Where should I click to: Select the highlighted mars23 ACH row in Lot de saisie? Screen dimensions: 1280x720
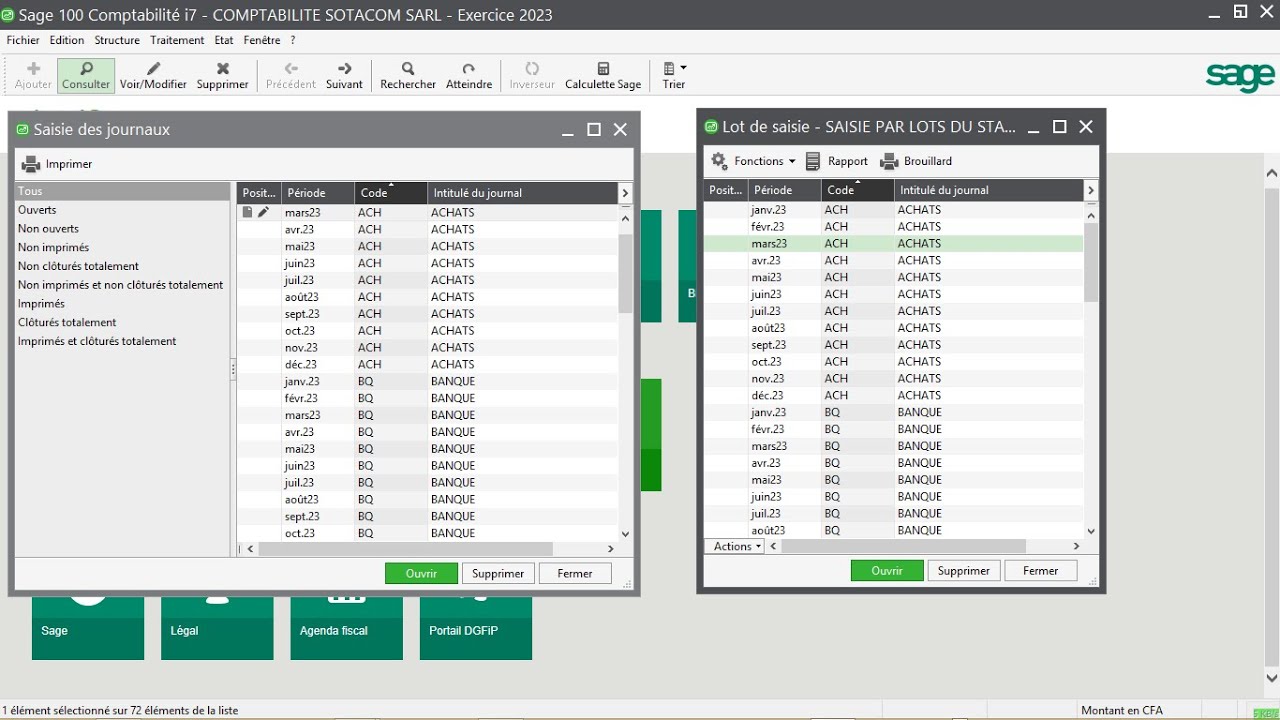(x=894, y=243)
